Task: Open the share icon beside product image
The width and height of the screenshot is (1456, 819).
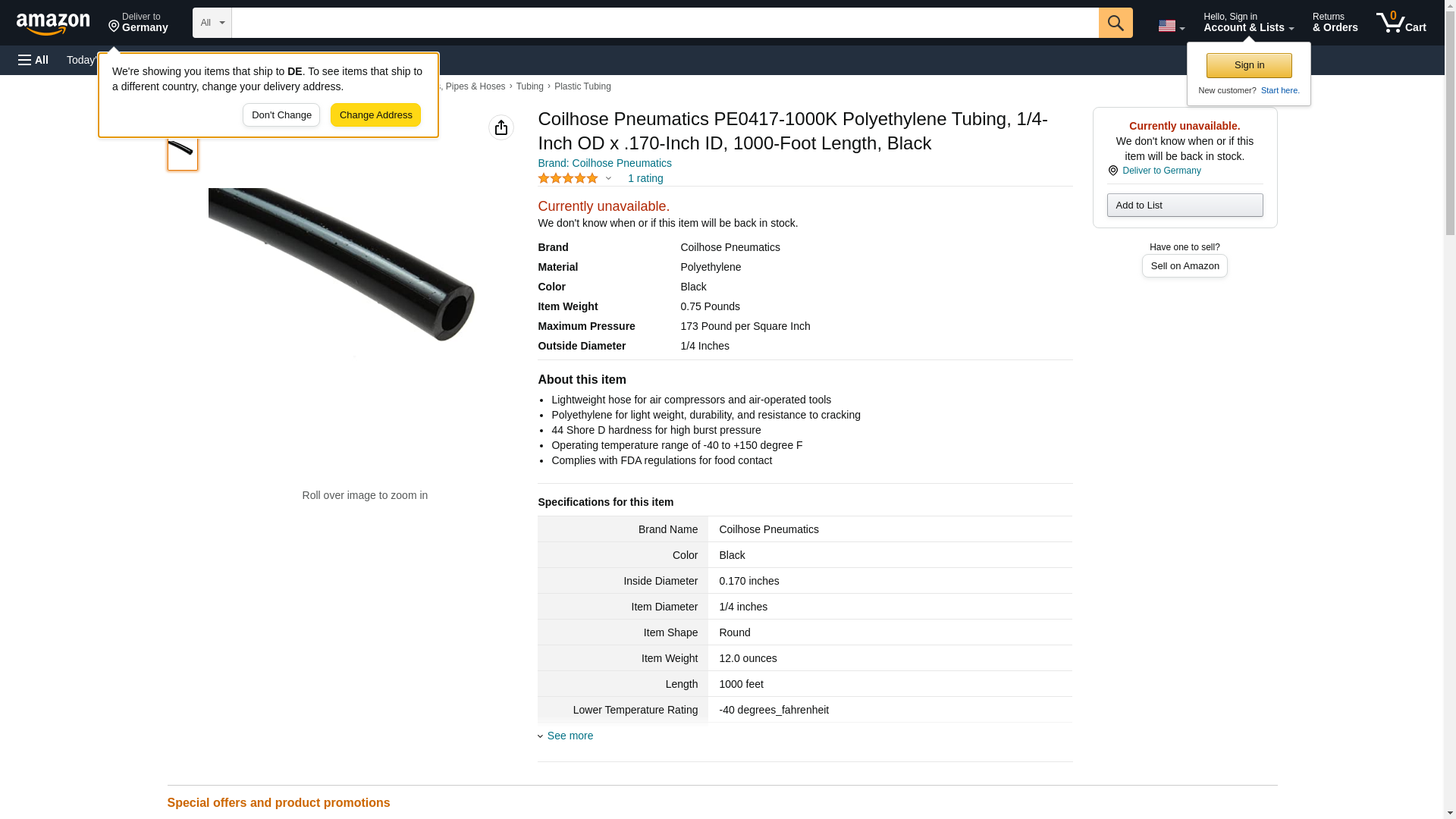Action: click(x=500, y=127)
